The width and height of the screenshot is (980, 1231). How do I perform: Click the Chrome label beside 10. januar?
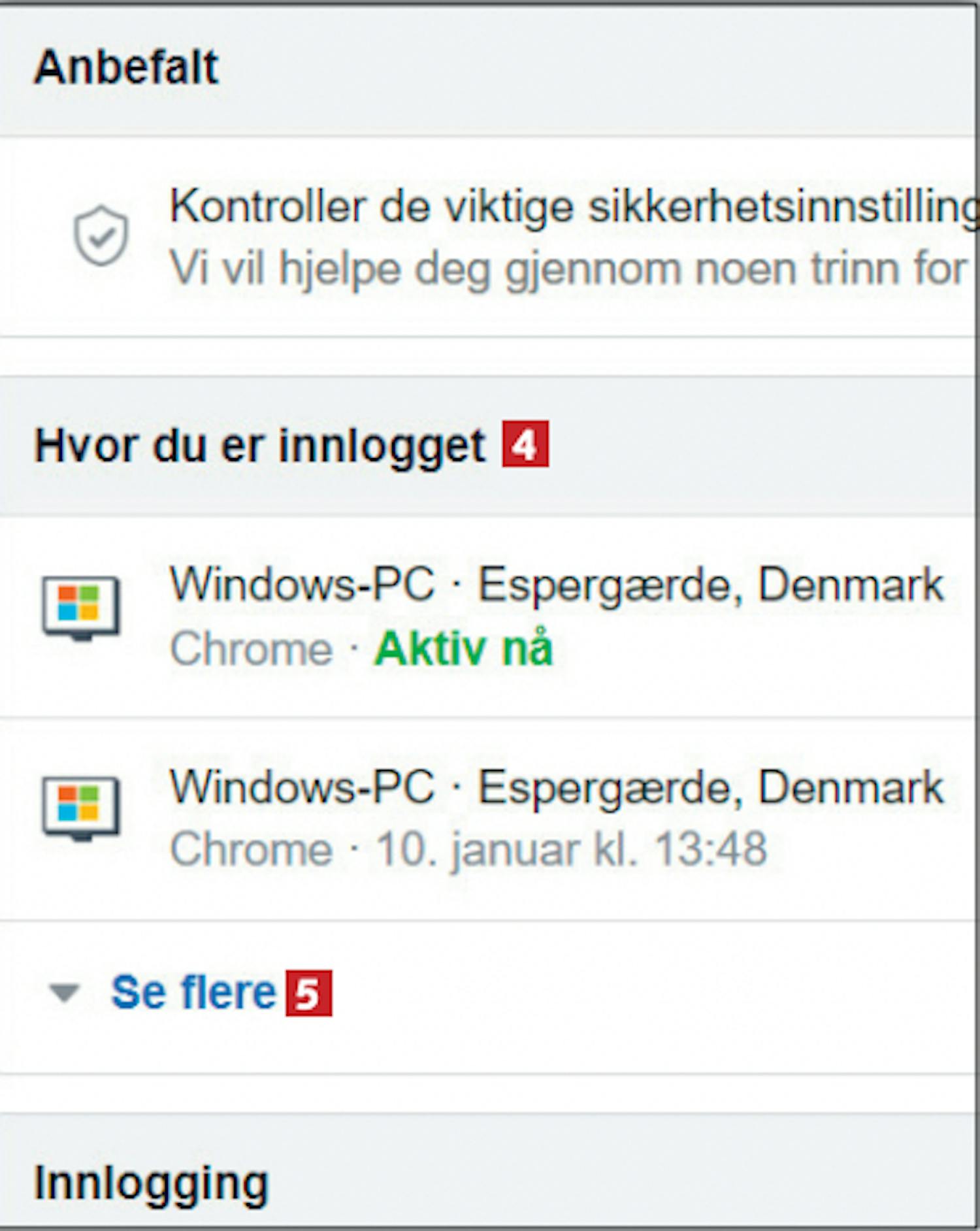tap(252, 849)
